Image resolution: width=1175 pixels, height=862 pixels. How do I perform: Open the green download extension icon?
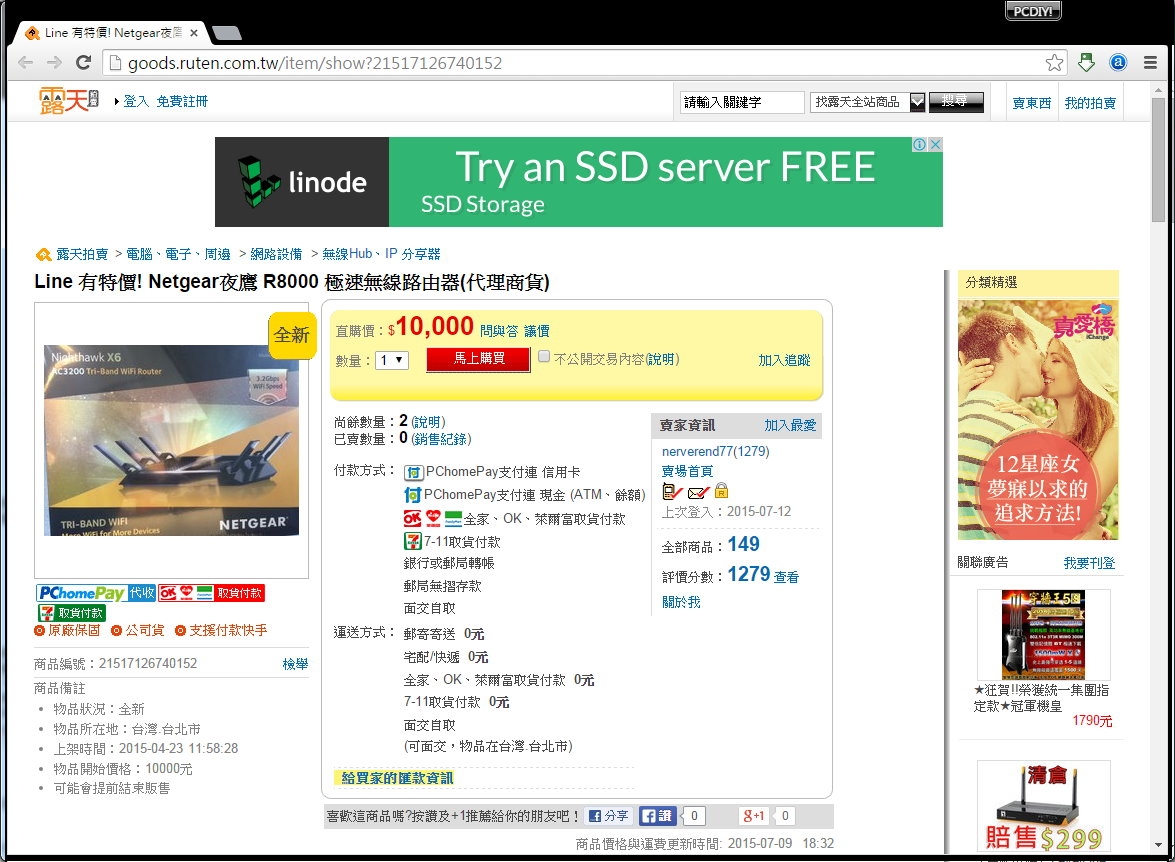click(x=1087, y=63)
